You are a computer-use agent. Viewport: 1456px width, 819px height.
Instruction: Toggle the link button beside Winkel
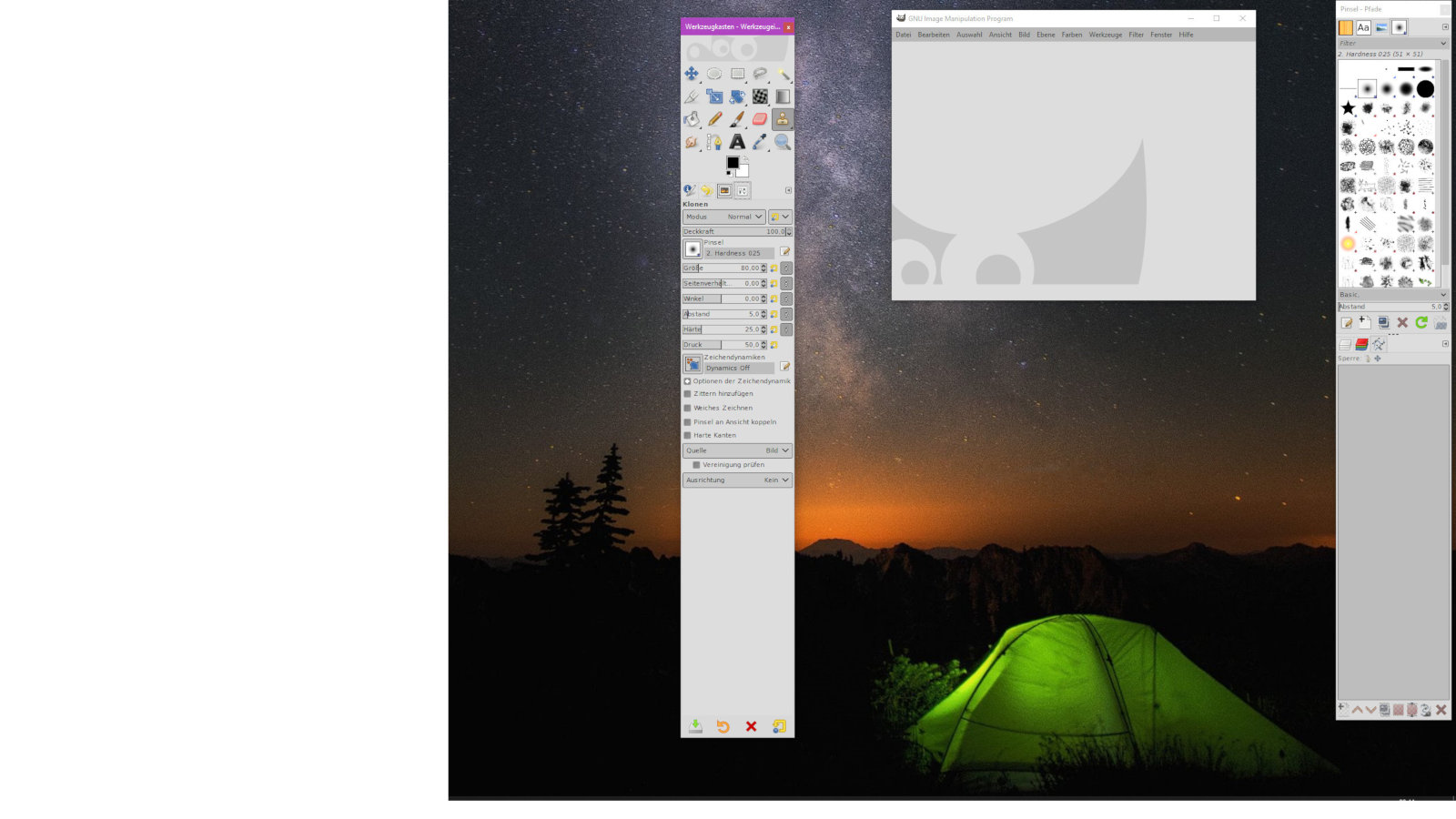click(786, 298)
